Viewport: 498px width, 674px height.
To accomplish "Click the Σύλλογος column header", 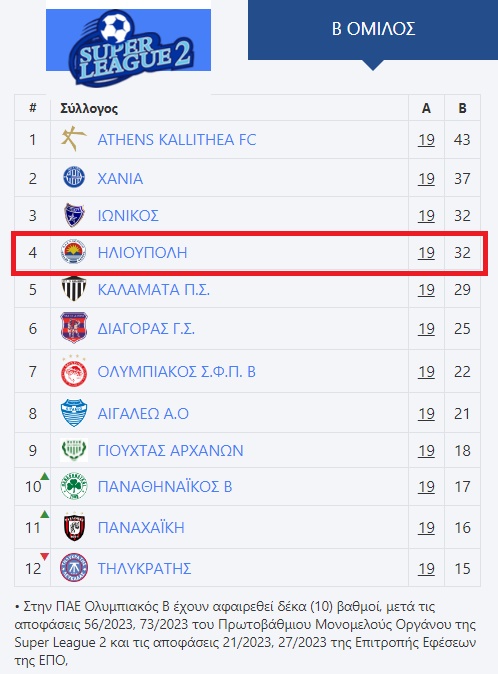I will 89,108.
